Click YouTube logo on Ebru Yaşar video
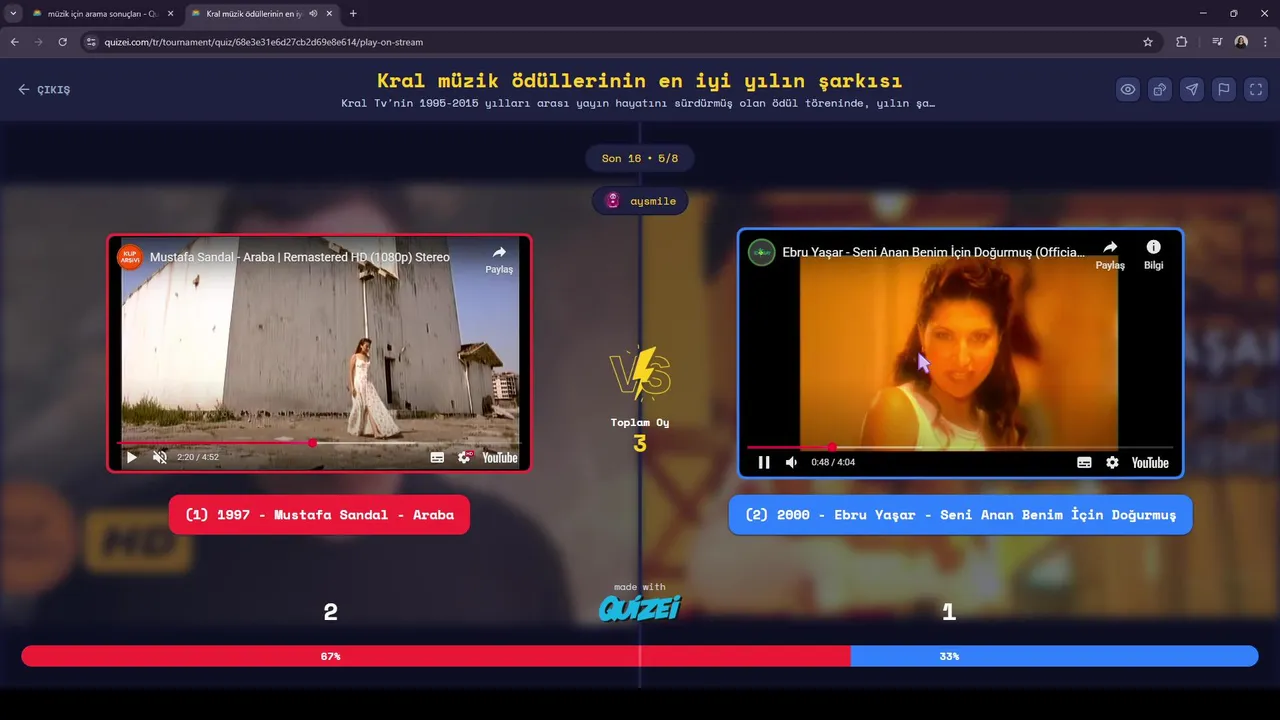Screen dimensions: 1280x720 tap(1150, 462)
